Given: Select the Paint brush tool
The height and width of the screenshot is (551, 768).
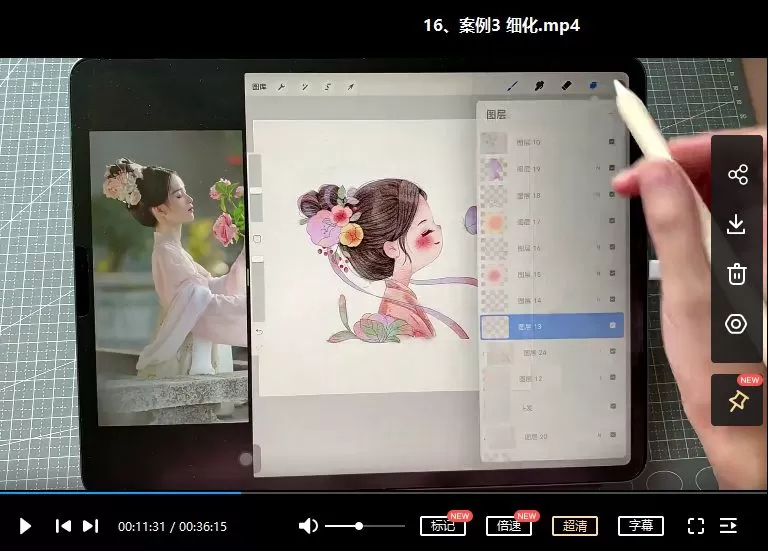Looking at the screenshot, I should point(512,86).
